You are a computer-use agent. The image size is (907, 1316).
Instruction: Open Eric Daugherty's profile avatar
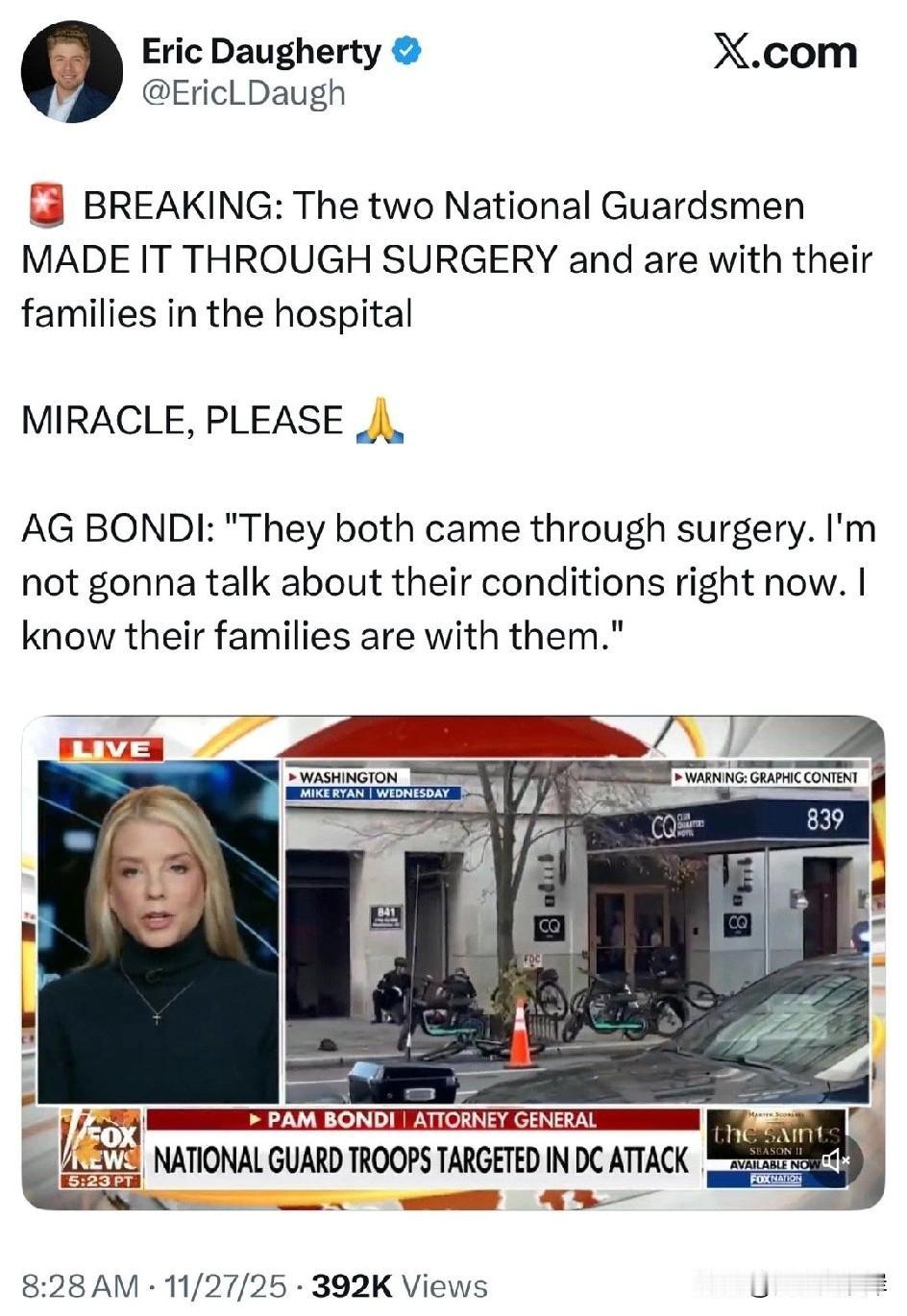(x=73, y=72)
